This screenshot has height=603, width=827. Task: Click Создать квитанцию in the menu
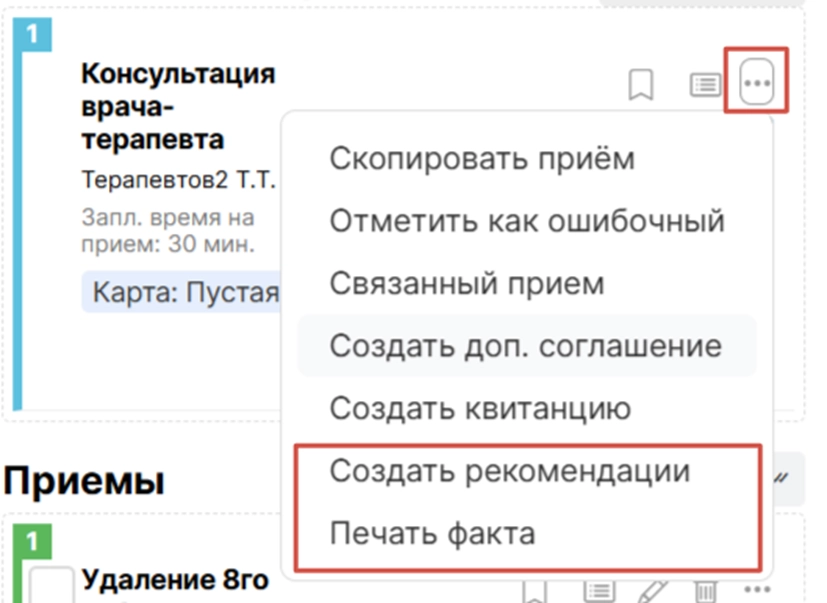tap(480, 408)
